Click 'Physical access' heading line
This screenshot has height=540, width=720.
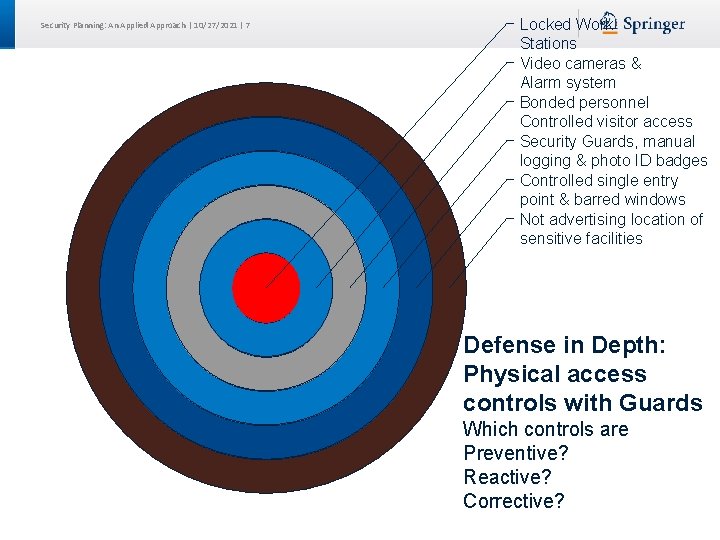[x=555, y=374]
